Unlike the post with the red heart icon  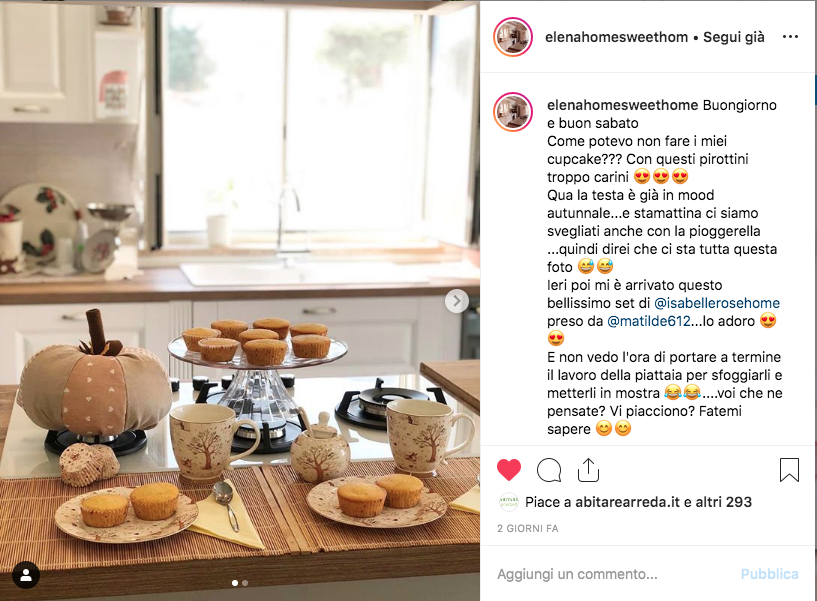(x=509, y=470)
